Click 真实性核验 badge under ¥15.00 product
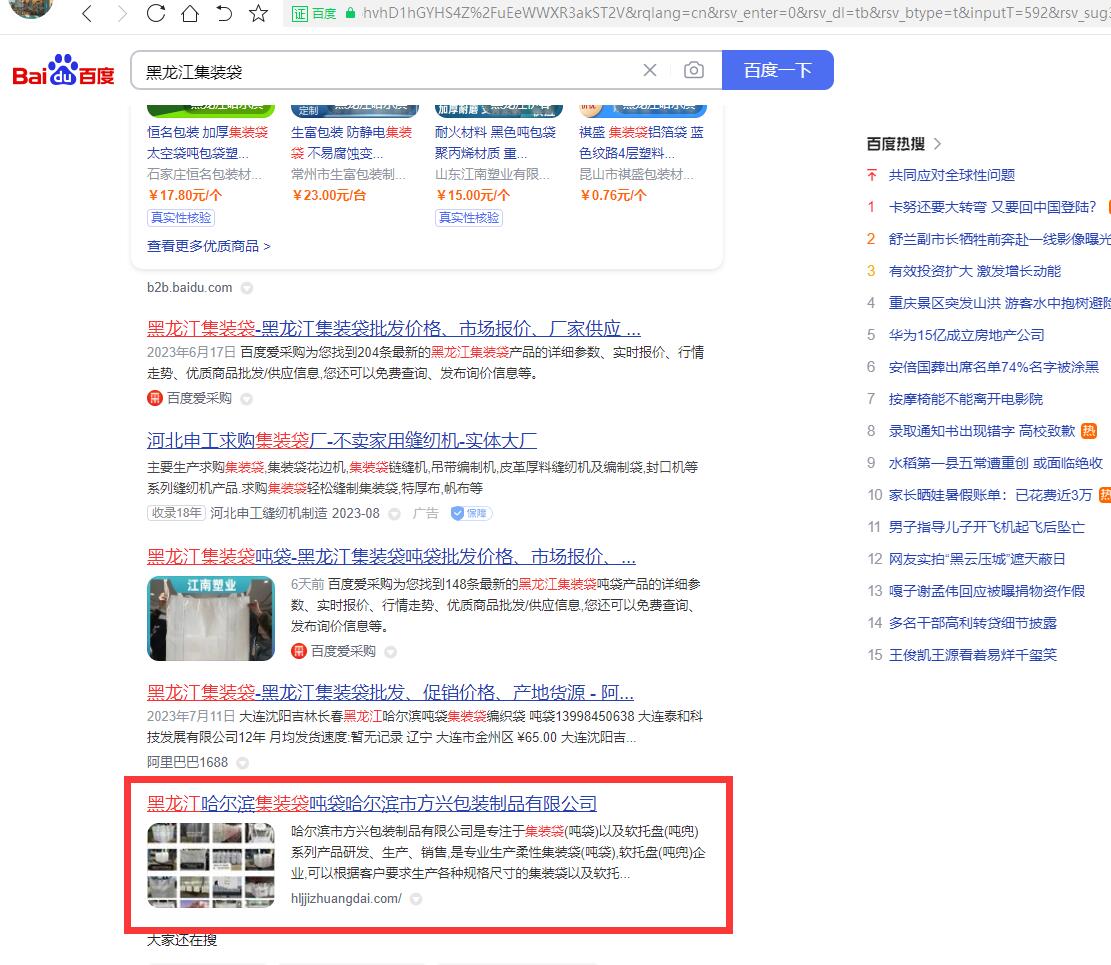The image size is (1111, 965). (x=469, y=218)
